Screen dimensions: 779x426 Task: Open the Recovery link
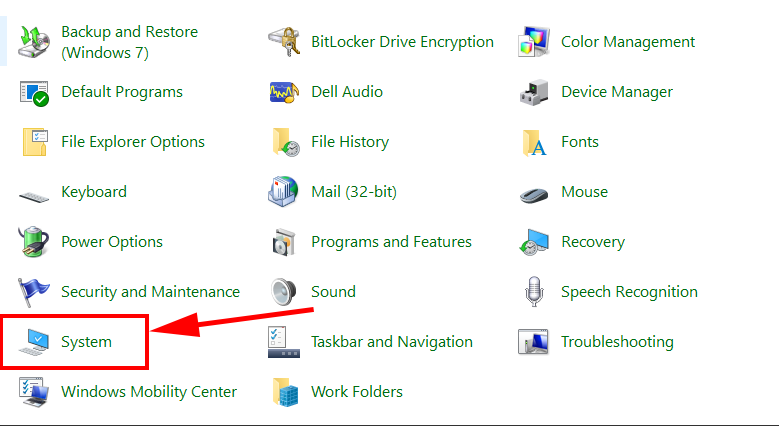(x=593, y=242)
